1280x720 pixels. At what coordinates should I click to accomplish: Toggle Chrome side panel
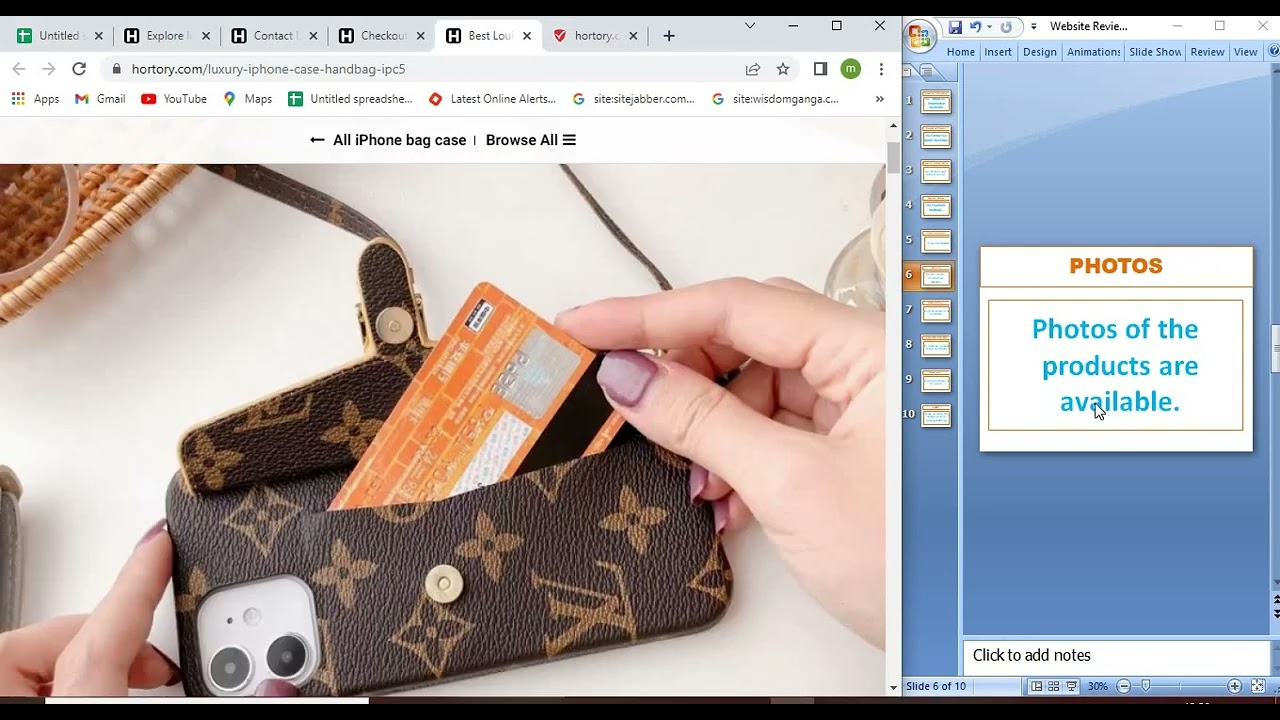click(x=820, y=69)
